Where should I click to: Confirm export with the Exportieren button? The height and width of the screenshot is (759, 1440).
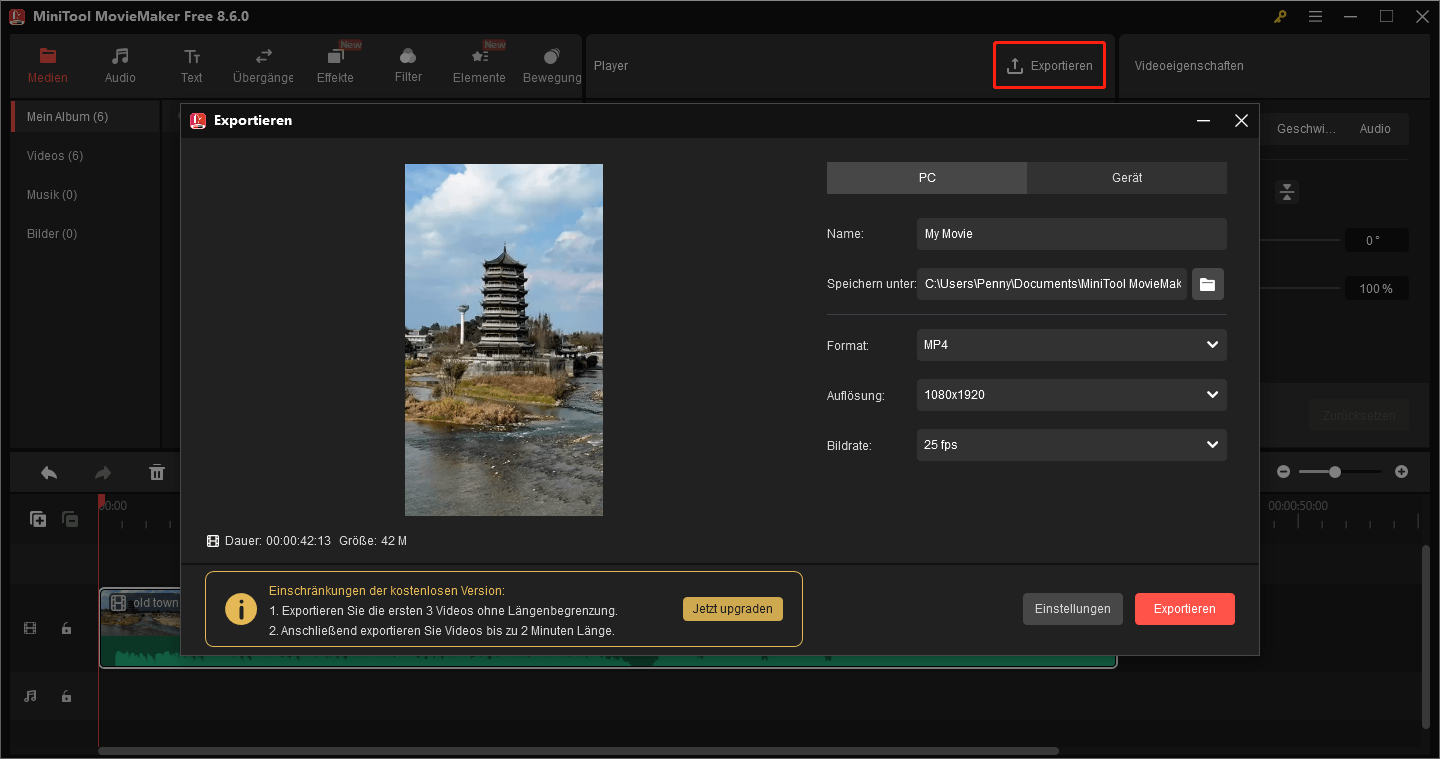click(x=1184, y=608)
